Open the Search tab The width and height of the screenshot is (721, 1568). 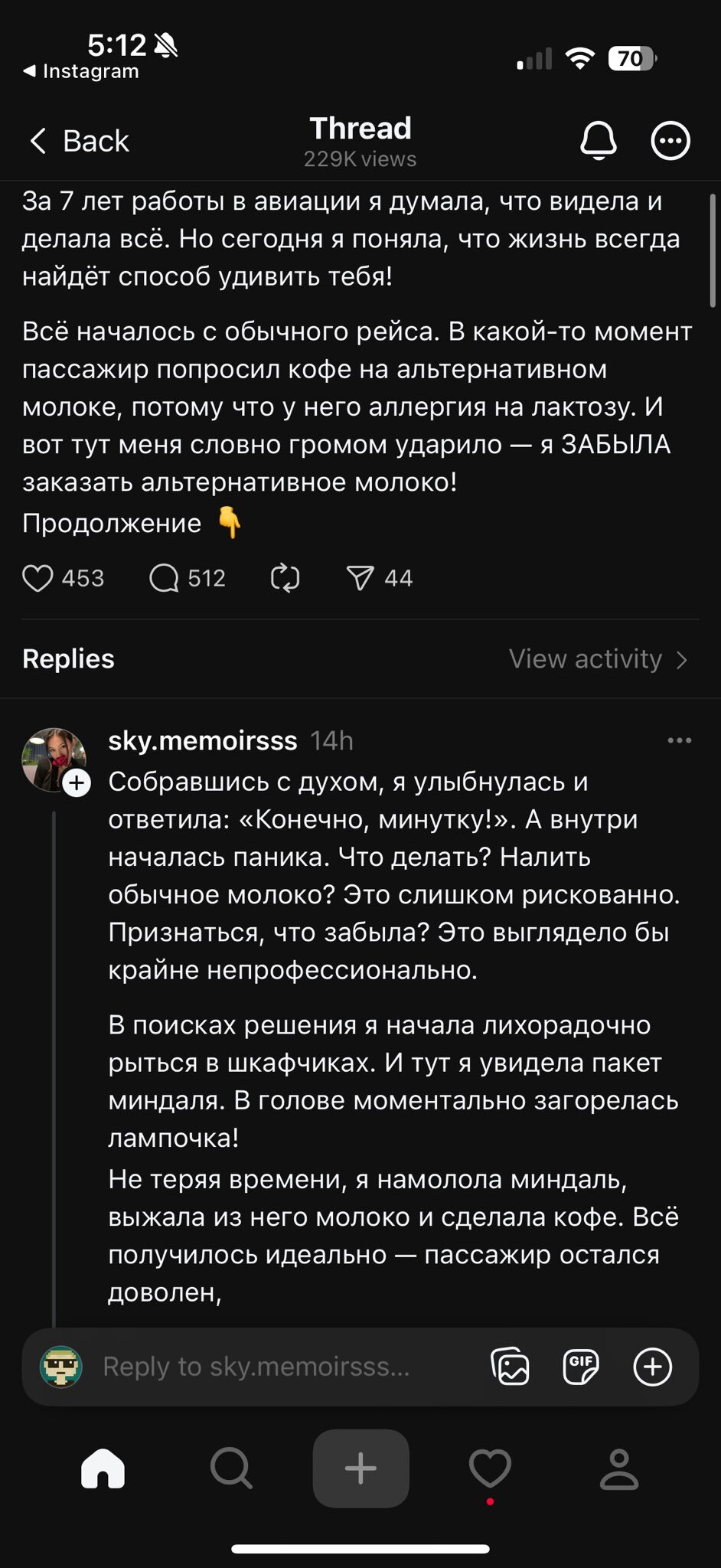(231, 1468)
